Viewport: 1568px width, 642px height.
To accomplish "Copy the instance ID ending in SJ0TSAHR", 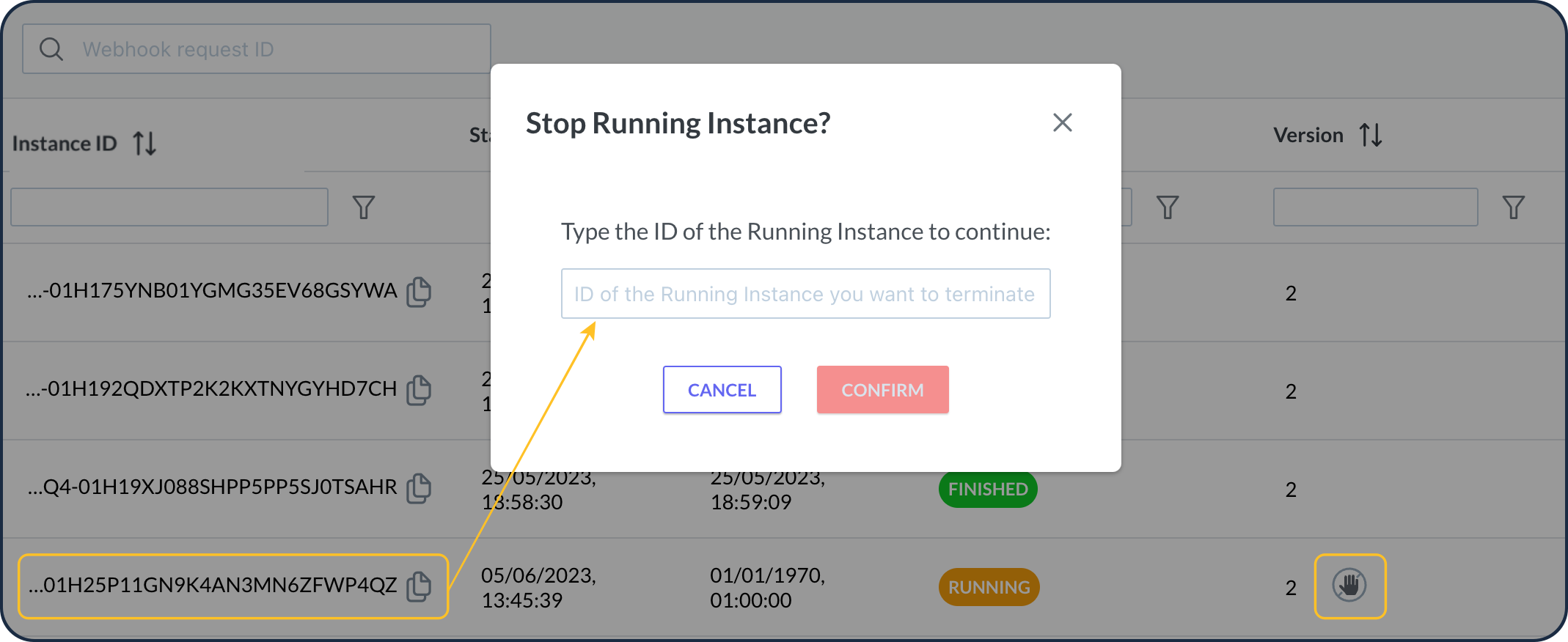I will coord(419,488).
